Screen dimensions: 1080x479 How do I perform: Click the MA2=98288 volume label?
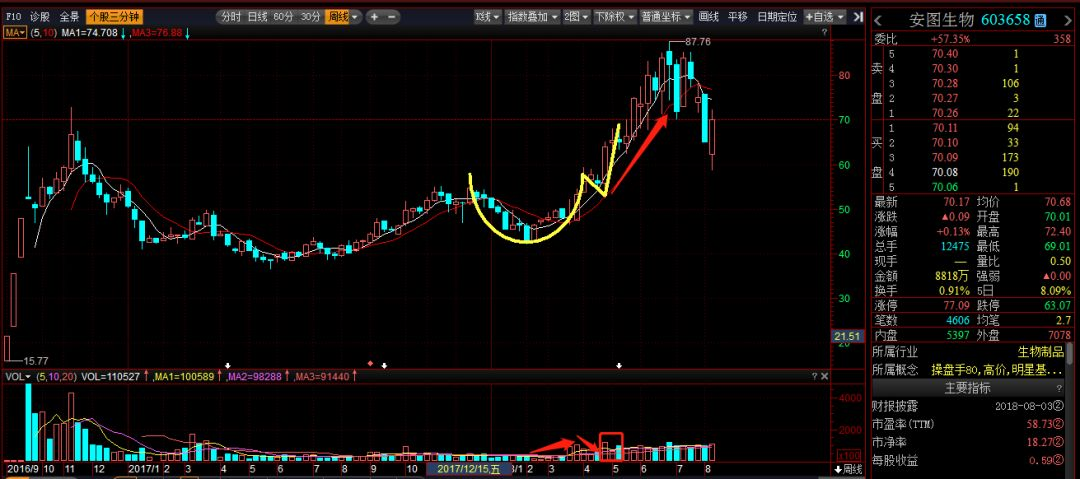coord(254,376)
